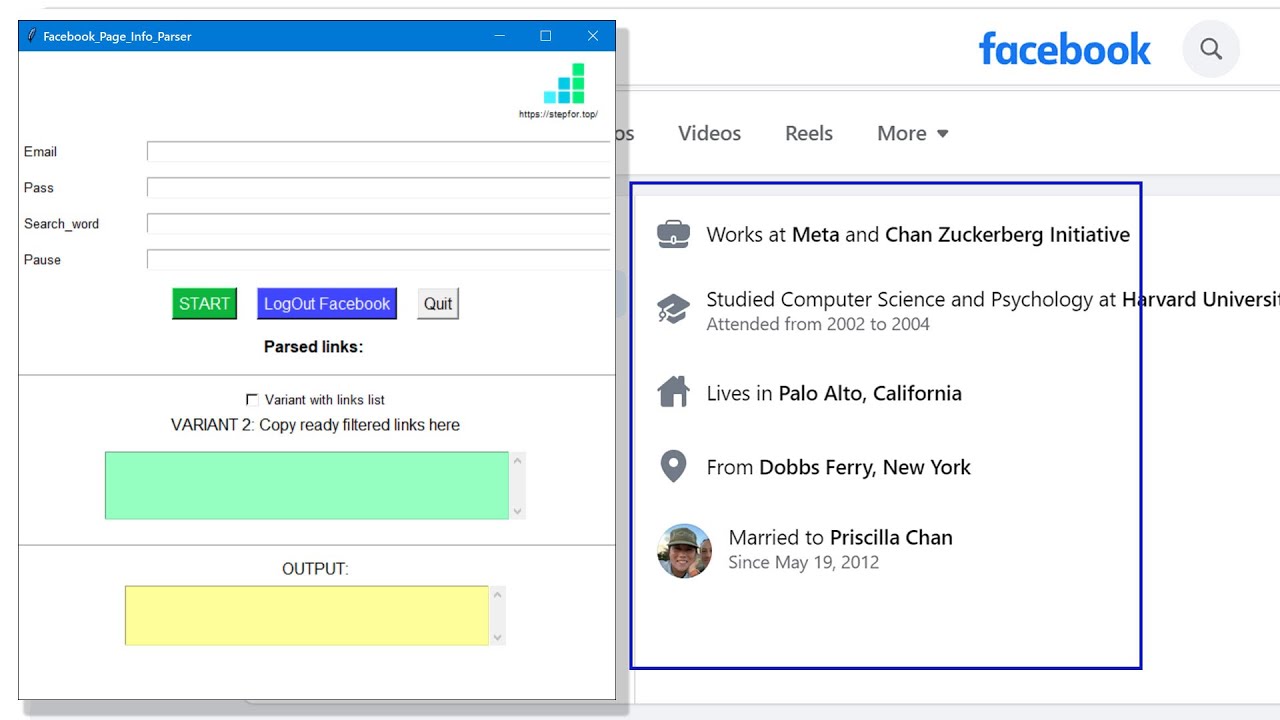Viewport: 1280px width, 720px height.
Task: Enable the Variant with links list checkbox
Action: [x=252, y=400]
